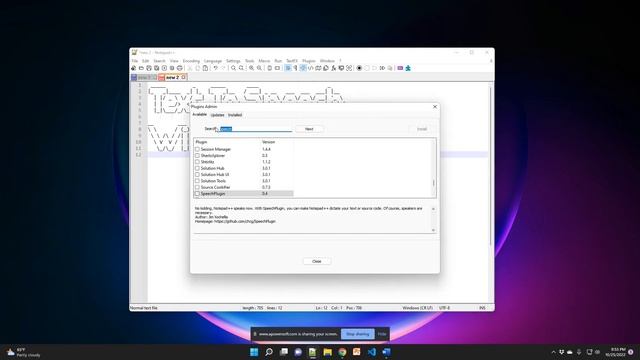
Task: Select the Solution Tools plugin checkbox
Action: 197,181
